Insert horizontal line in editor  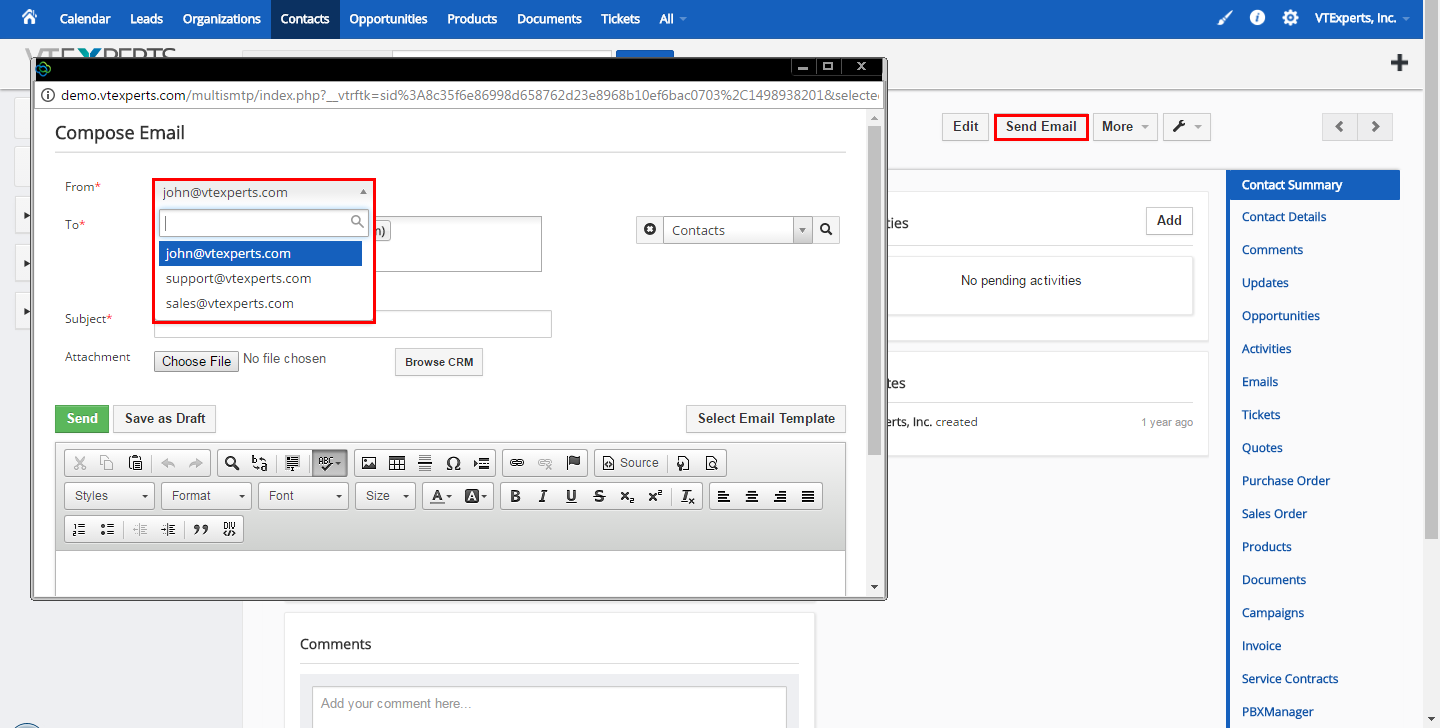click(425, 463)
